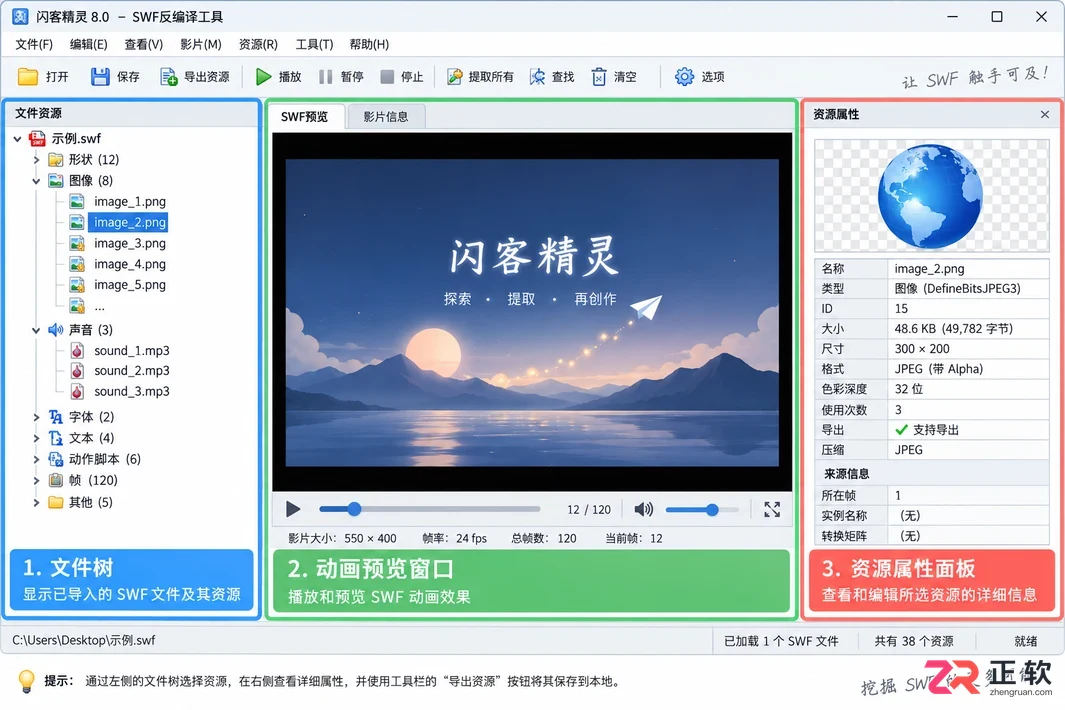
Task: Collapse the 示例.swf root node
Action: coord(17,139)
